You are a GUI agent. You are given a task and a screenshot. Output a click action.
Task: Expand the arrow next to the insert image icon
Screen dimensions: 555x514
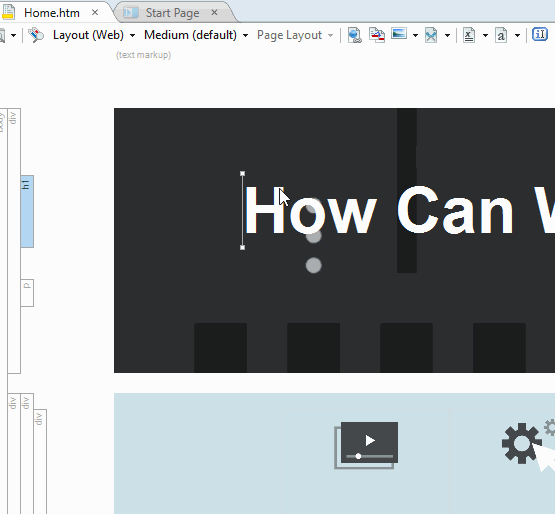415,35
